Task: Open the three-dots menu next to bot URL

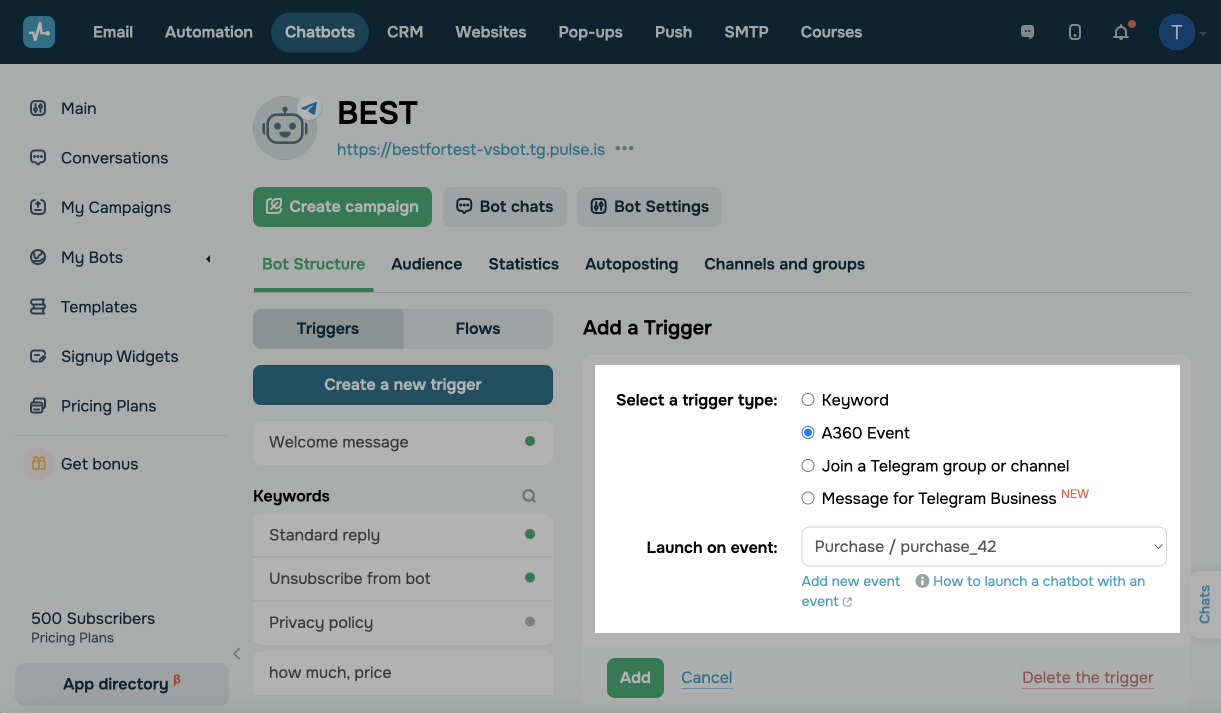Action: [x=625, y=149]
